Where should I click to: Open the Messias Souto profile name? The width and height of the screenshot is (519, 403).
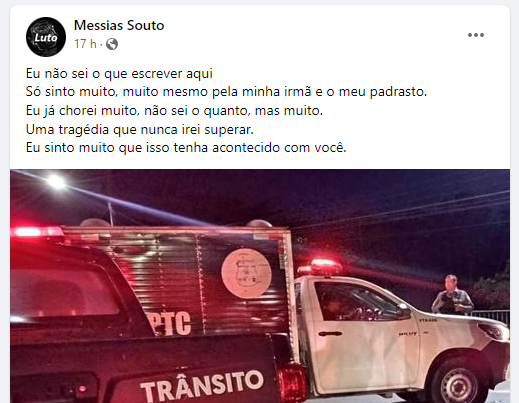tap(119, 25)
